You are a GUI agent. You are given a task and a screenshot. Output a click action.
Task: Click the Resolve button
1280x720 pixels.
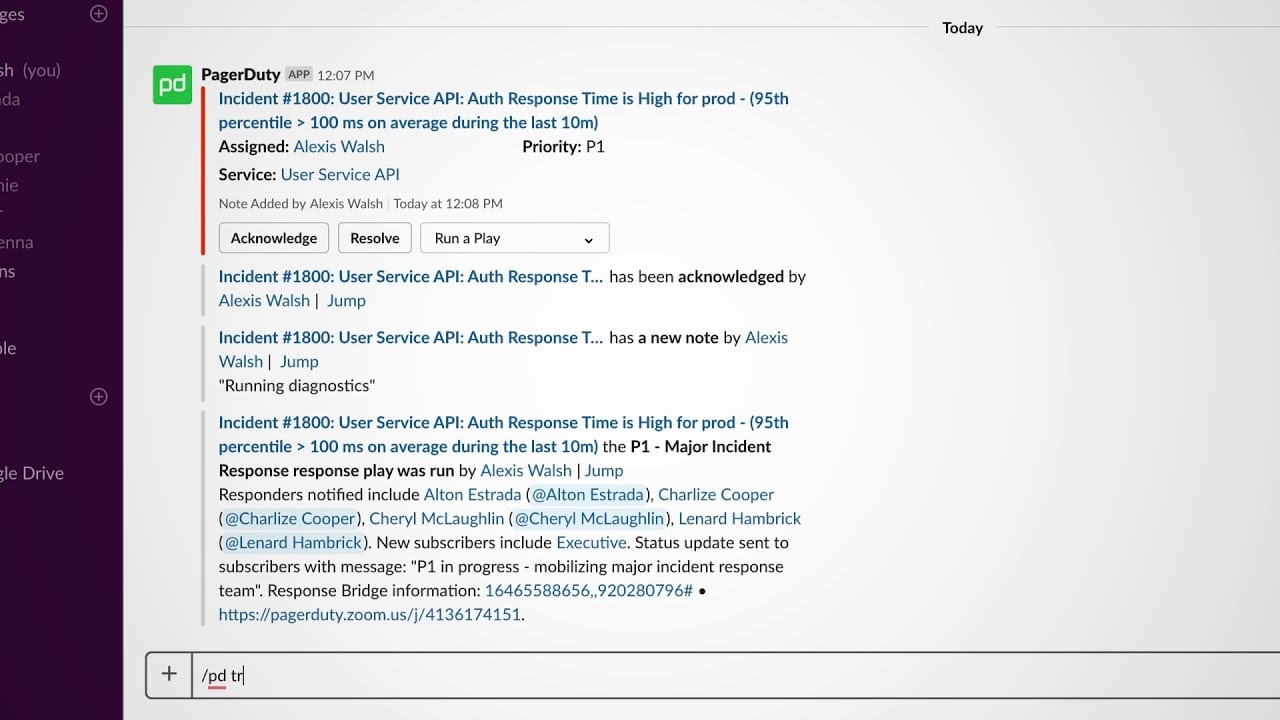tap(375, 238)
